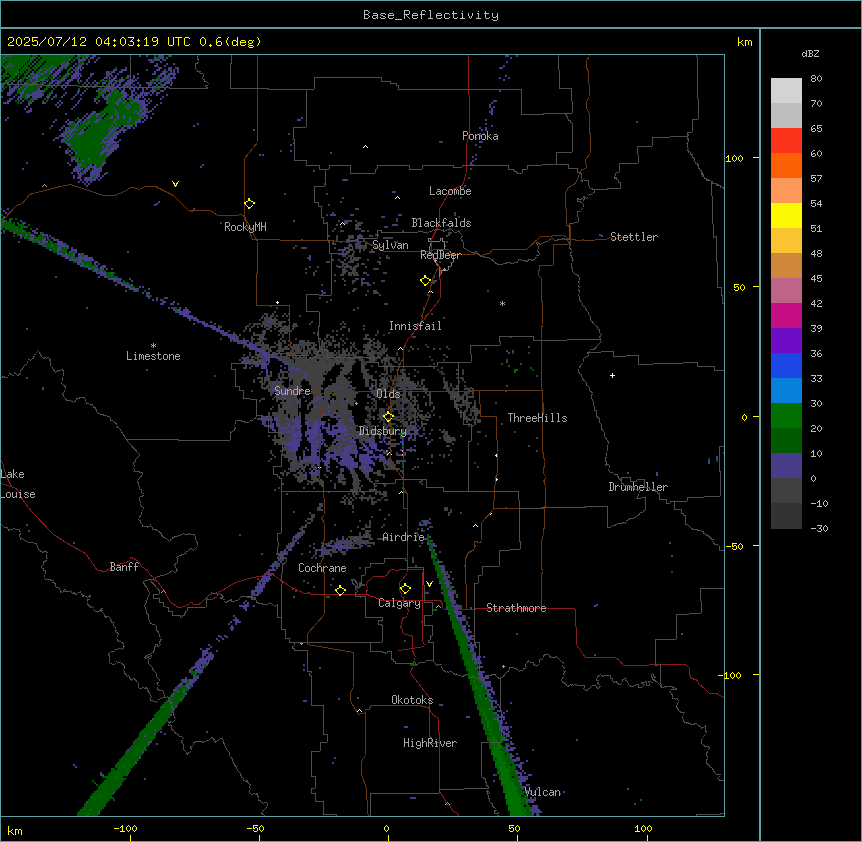Click the Airdrie label
Screen dimensions: 862x842
click(404, 537)
